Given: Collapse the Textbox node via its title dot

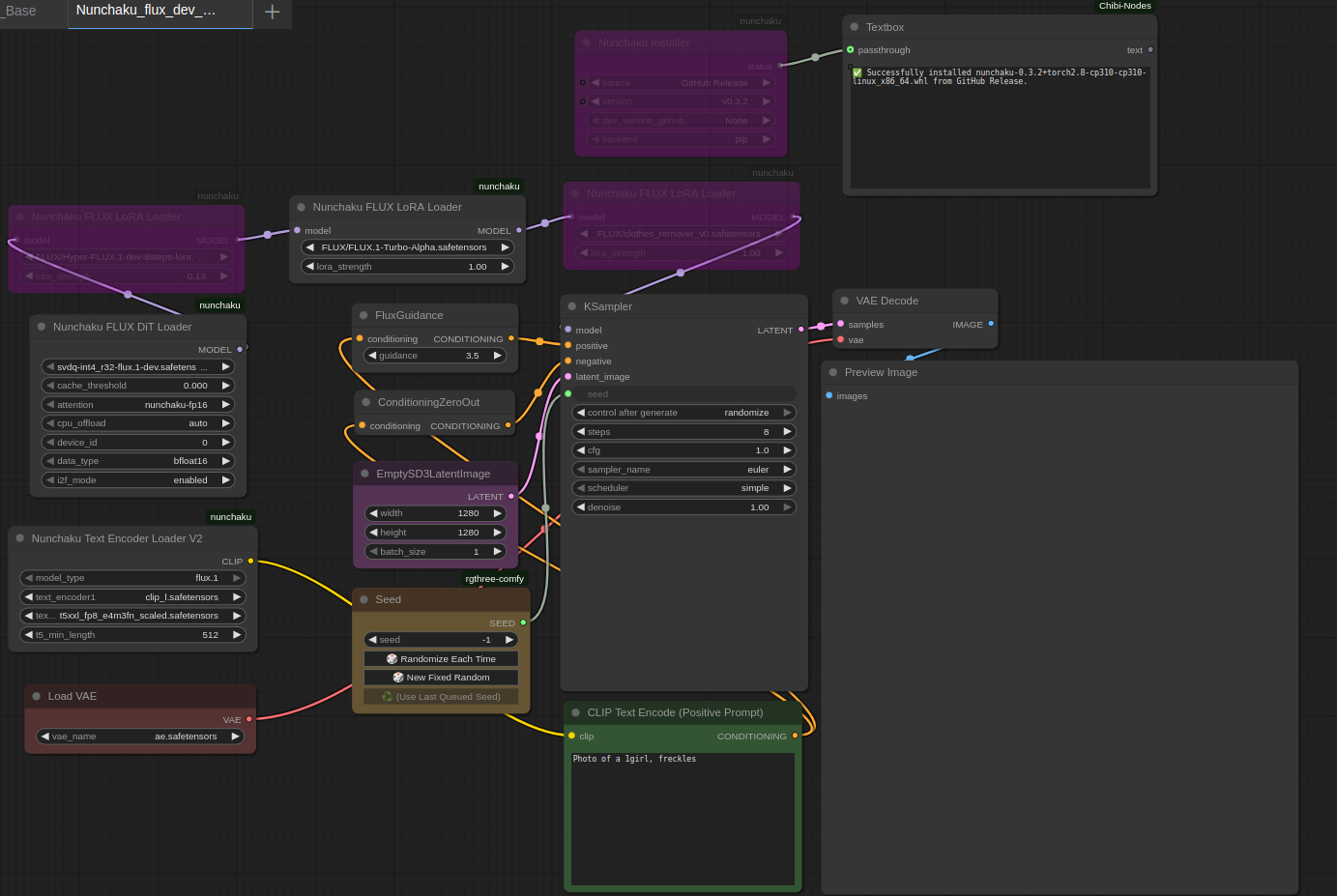Looking at the screenshot, I should pyautogui.click(x=854, y=27).
